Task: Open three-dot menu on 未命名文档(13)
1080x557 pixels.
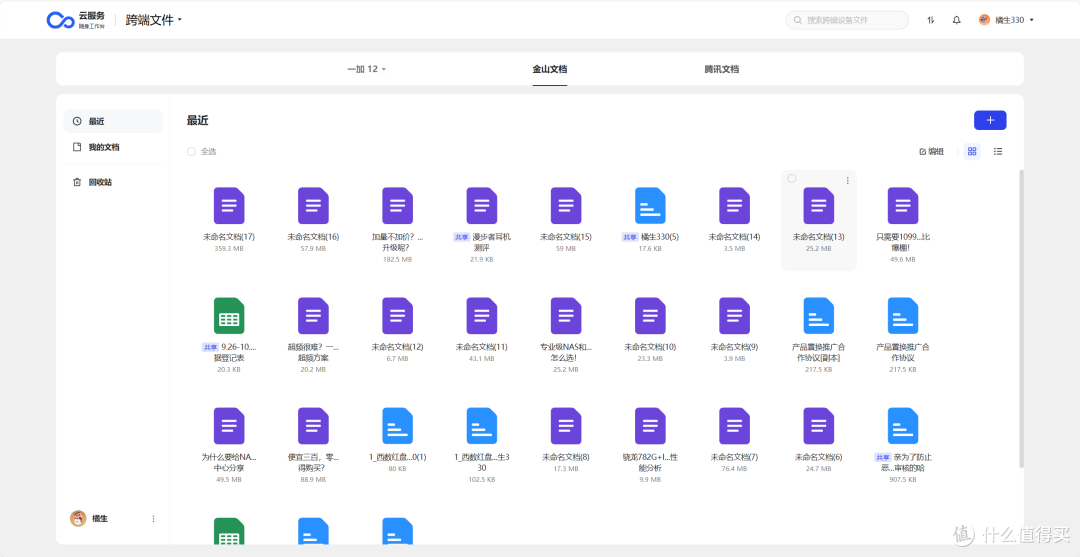Action: (x=847, y=180)
